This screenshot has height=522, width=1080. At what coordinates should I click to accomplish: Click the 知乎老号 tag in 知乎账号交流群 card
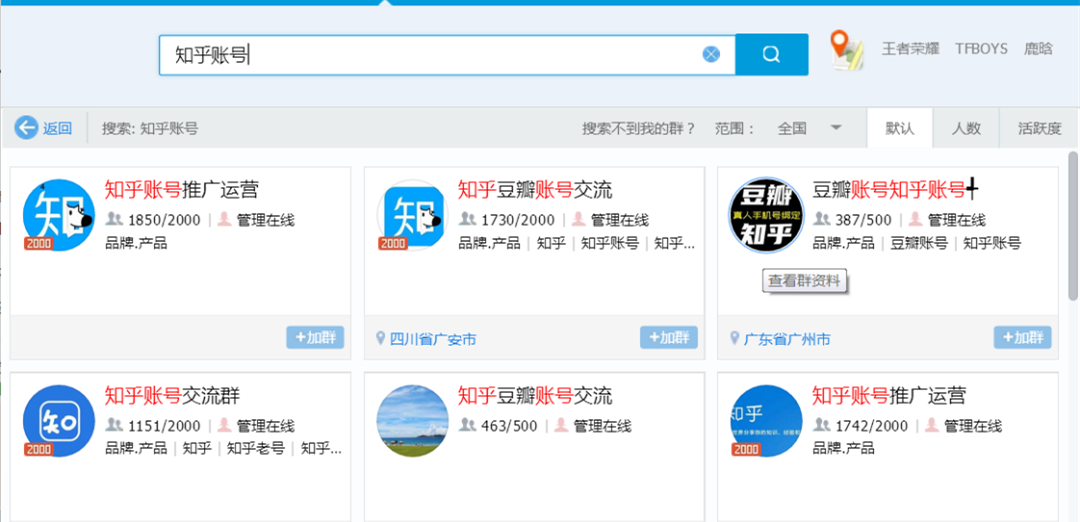click(x=256, y=448)
